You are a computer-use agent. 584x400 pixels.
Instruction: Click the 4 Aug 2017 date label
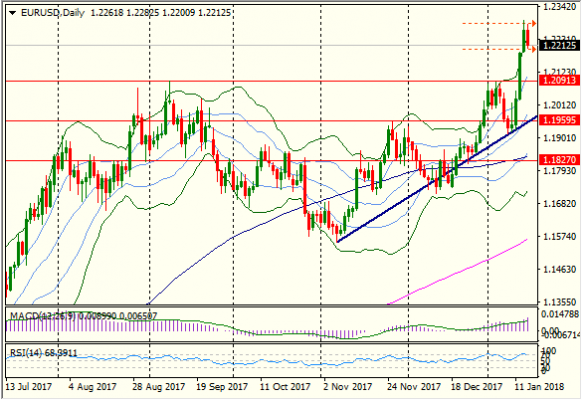(92, 387)
